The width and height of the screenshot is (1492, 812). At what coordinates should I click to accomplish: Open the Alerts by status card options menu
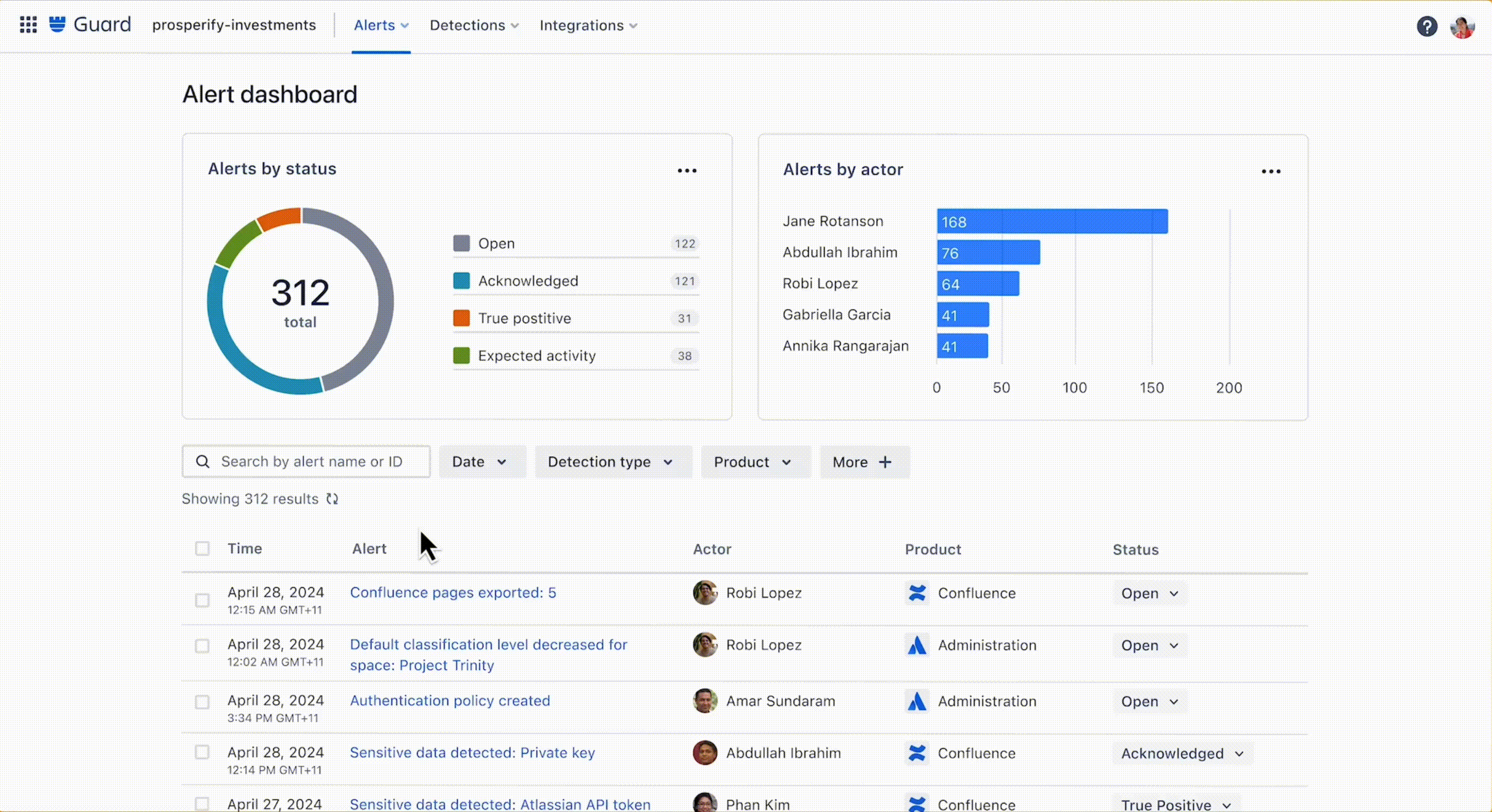click(686, 169)
